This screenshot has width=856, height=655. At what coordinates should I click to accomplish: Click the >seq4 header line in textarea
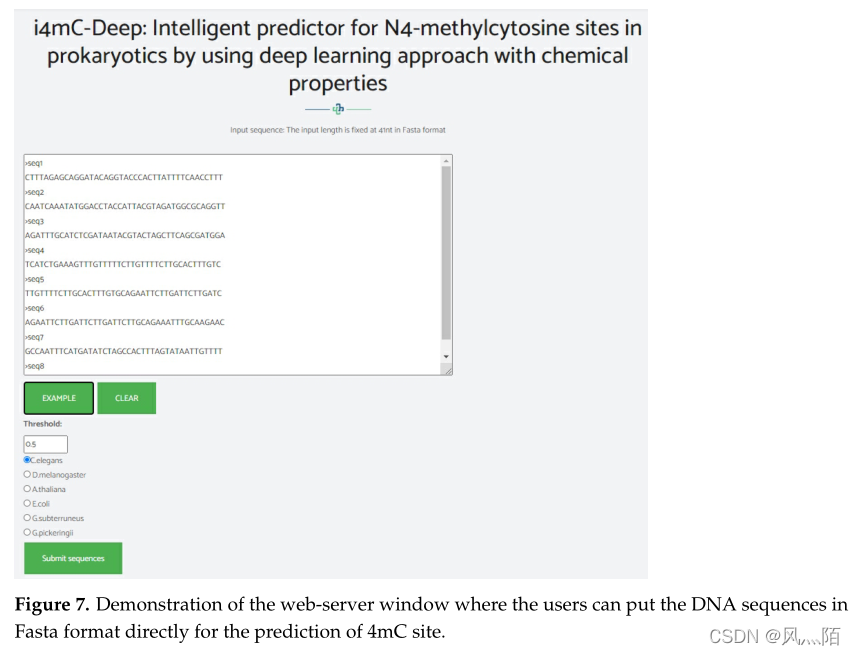click(x=35, y=250)
